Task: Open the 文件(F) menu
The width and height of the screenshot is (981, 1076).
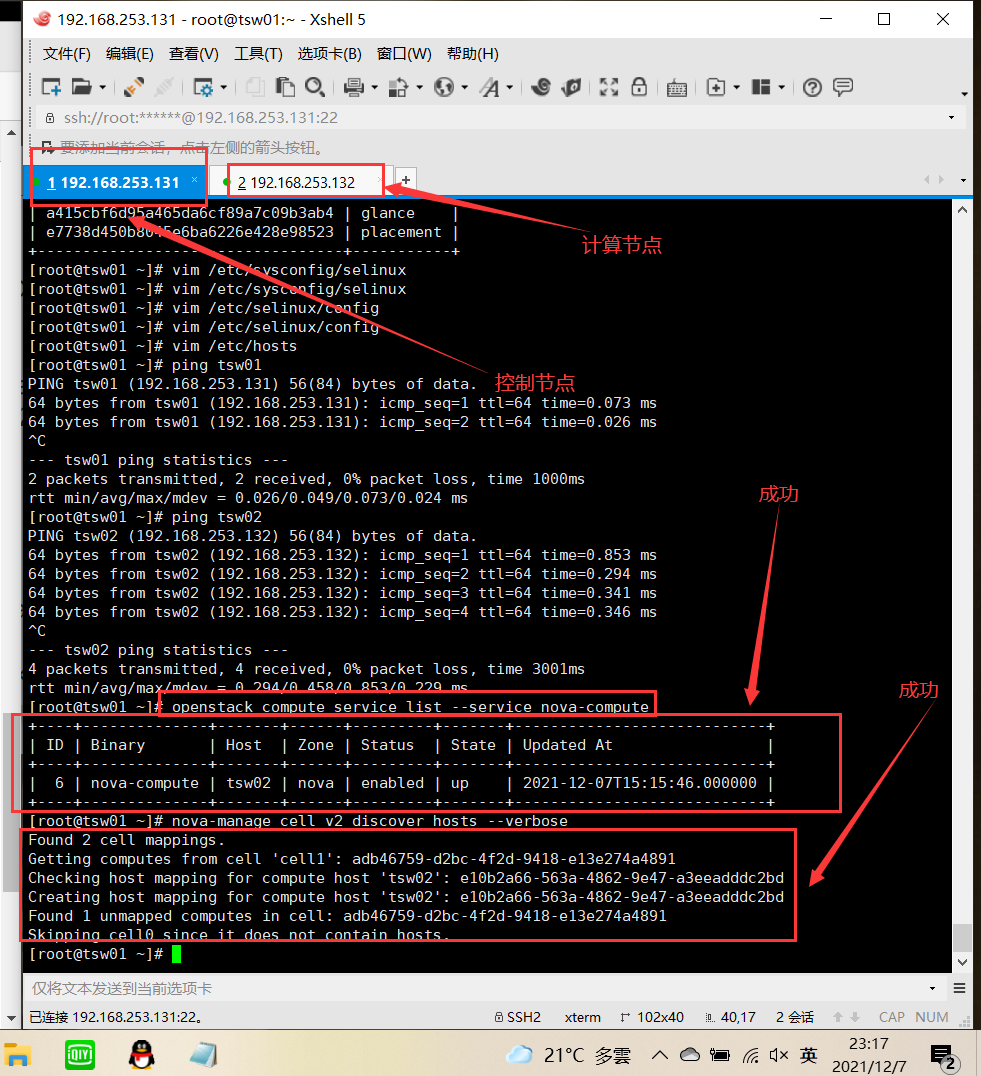Action: 67,54
